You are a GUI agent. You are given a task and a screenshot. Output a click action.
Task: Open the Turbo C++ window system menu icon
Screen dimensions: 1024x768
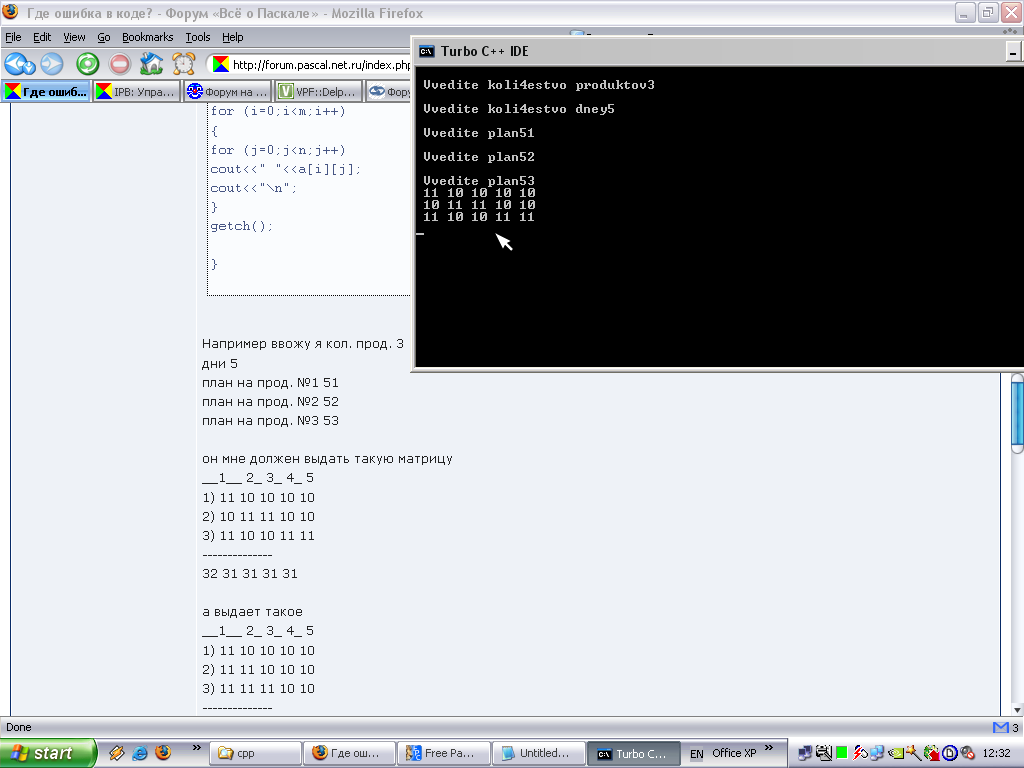pos(426,51)
